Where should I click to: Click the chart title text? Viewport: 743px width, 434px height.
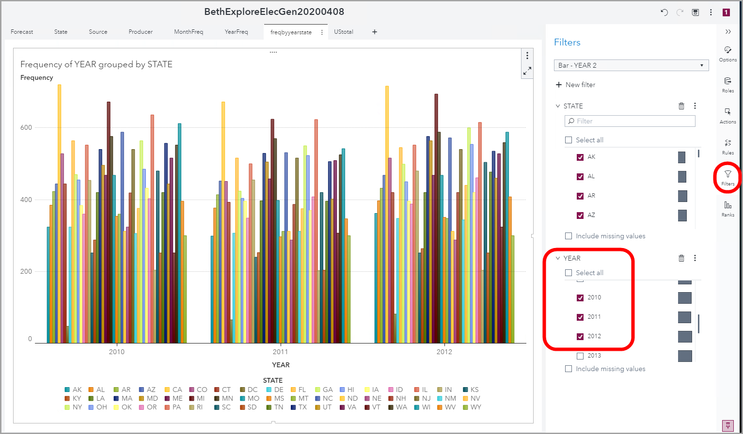coord(96,64)
